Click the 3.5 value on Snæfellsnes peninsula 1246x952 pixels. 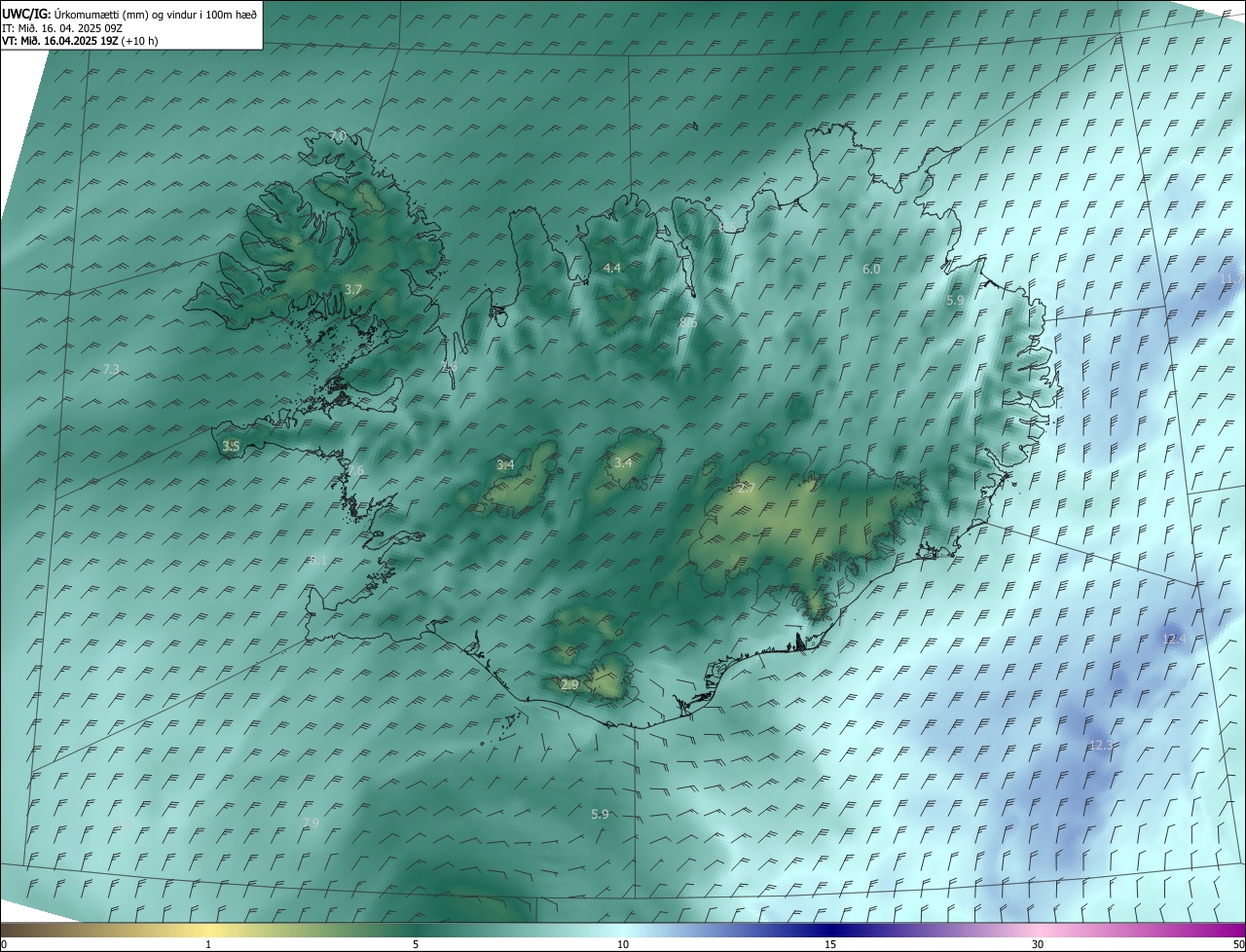tap(231, 446)
